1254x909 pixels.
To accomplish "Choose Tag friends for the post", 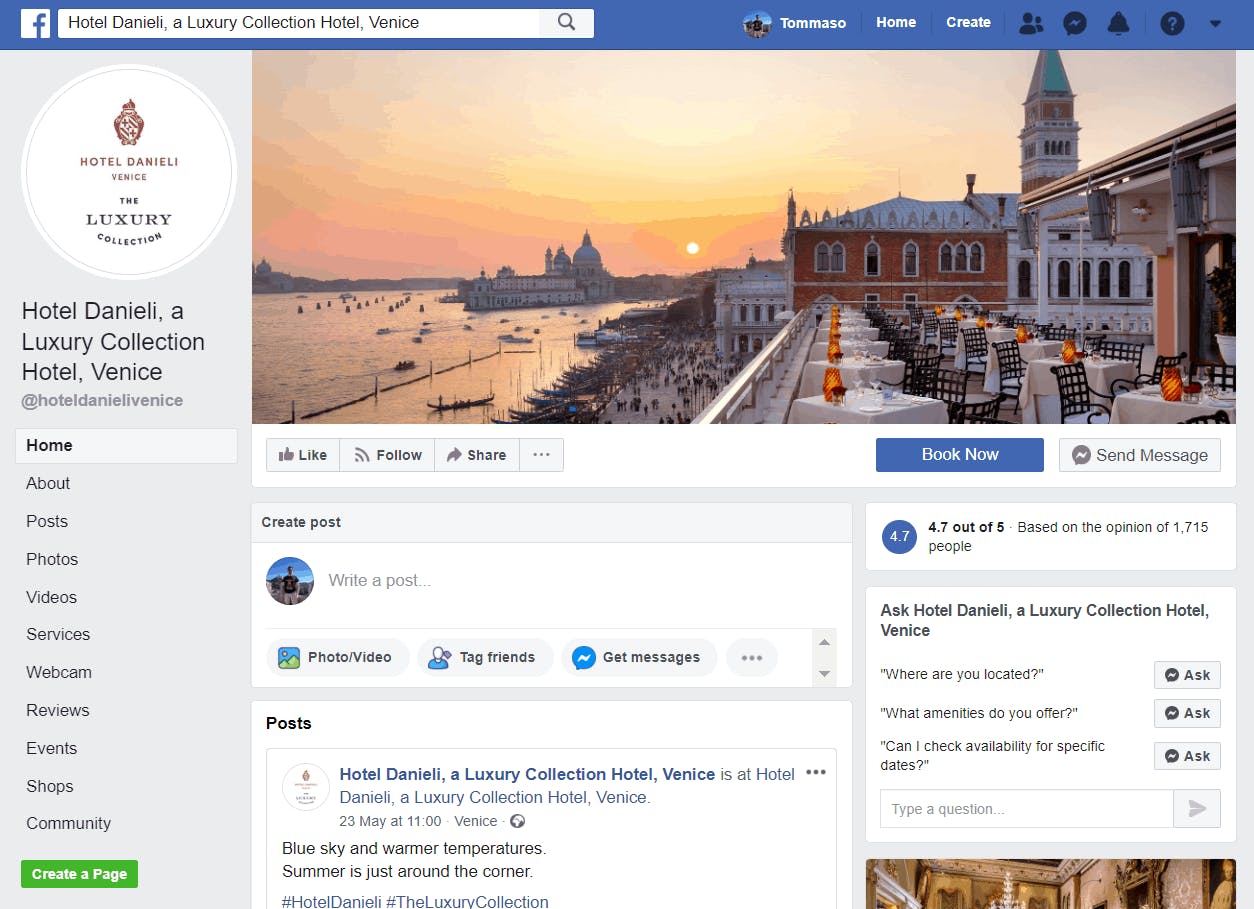I will (485, 657).
